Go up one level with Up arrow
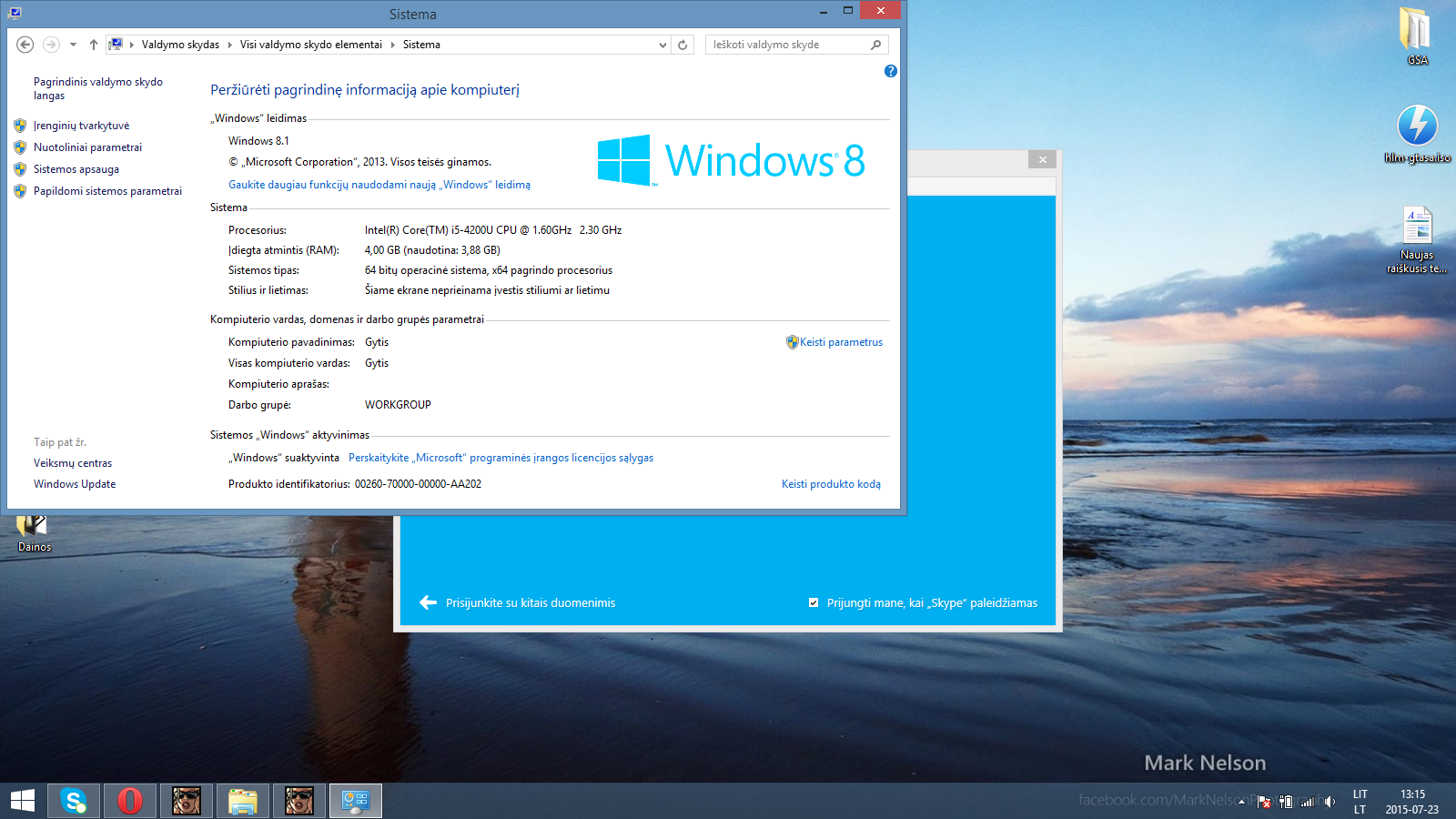1456x819 pixels. click(93, 45)
